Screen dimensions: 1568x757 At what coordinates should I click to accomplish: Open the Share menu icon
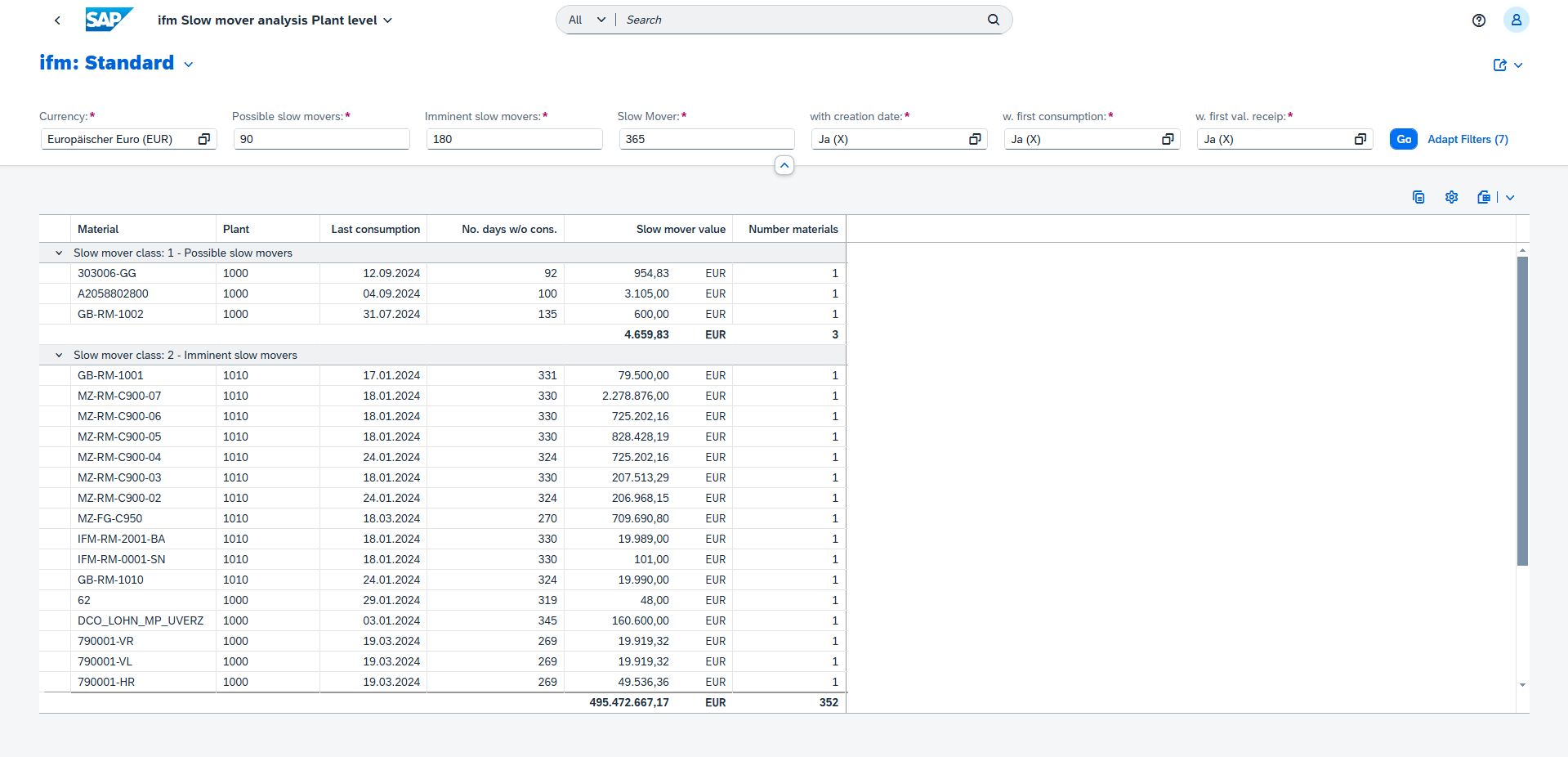[x=1501, y=65]
